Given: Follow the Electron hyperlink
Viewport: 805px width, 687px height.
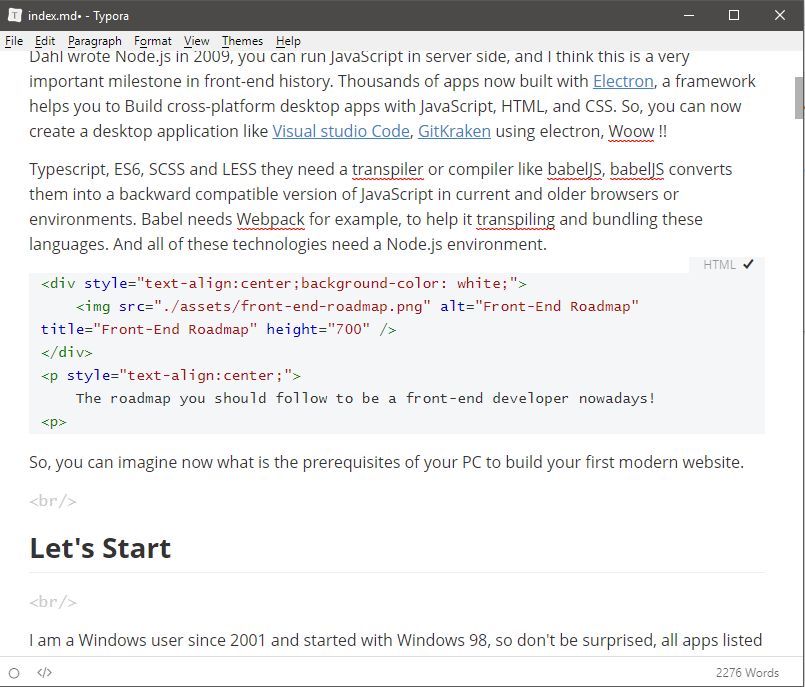Looking at the screenshot, I should (x=623, y=81).
